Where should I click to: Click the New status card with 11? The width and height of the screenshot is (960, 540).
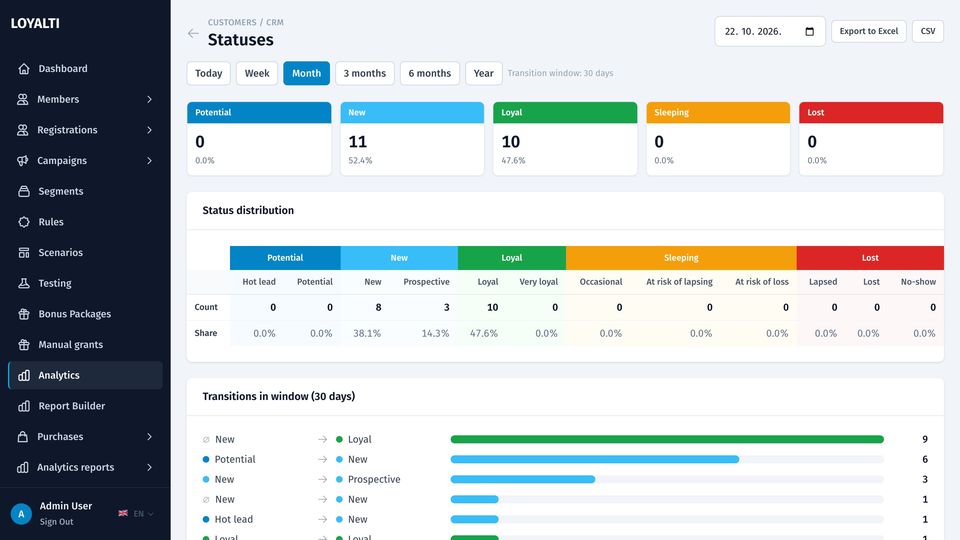(412, 139)
